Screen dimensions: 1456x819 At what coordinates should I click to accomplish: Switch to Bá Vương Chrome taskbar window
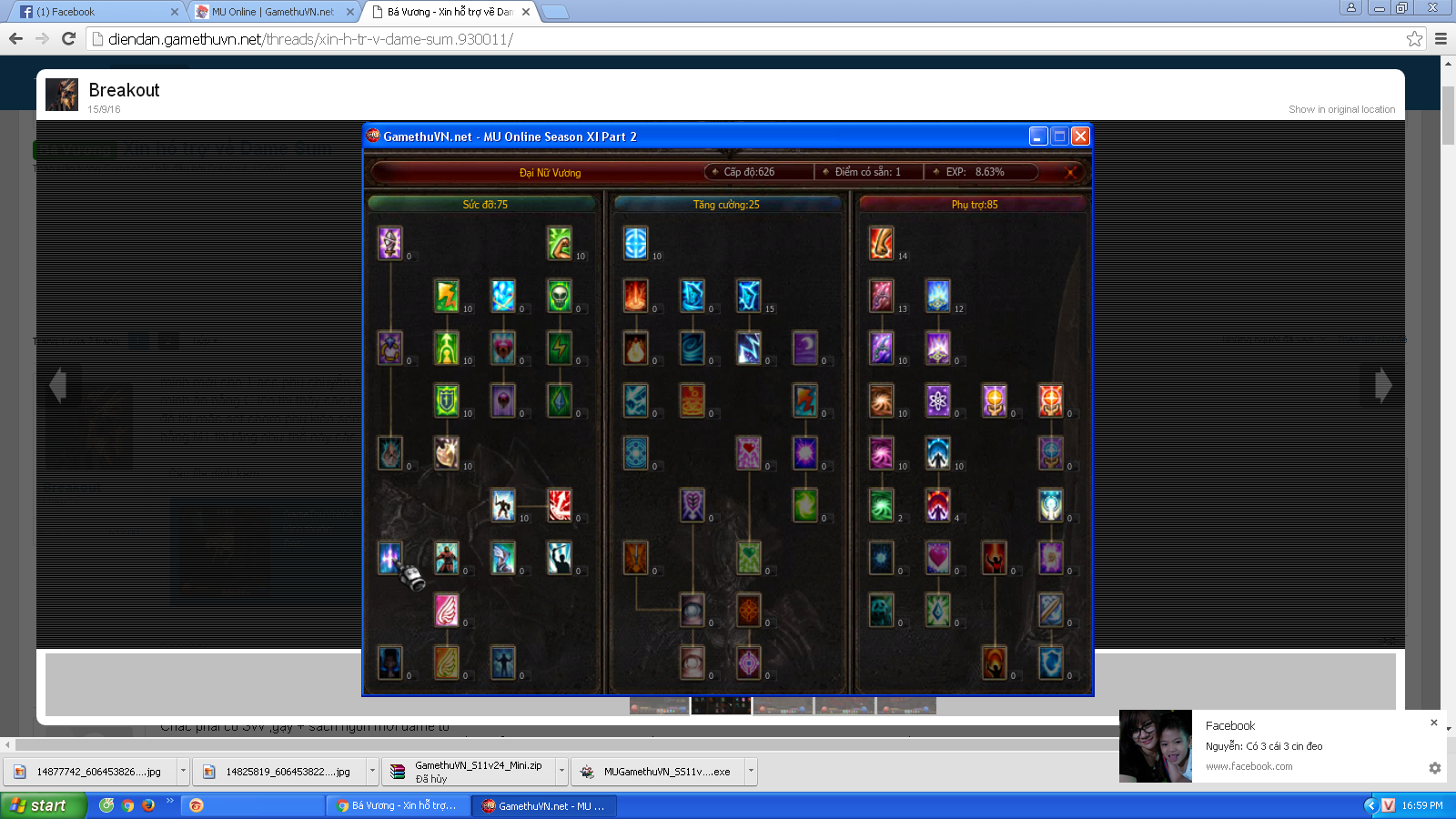pyautogui.click(x=399, y=805)
